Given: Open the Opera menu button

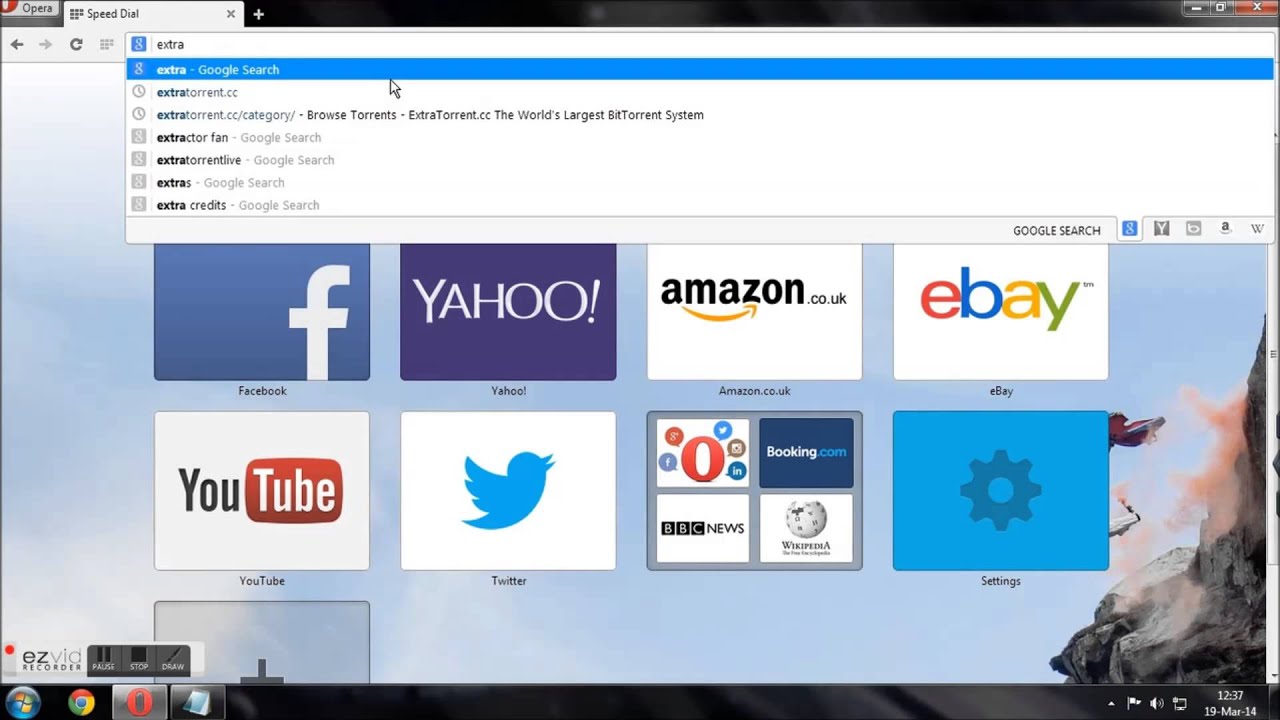Looking at the screenshot, I should (x=30, y=9).
